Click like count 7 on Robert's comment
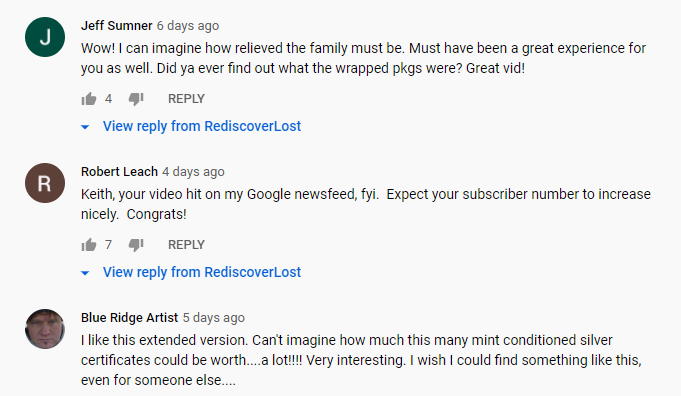 click(x=108, y=245)
